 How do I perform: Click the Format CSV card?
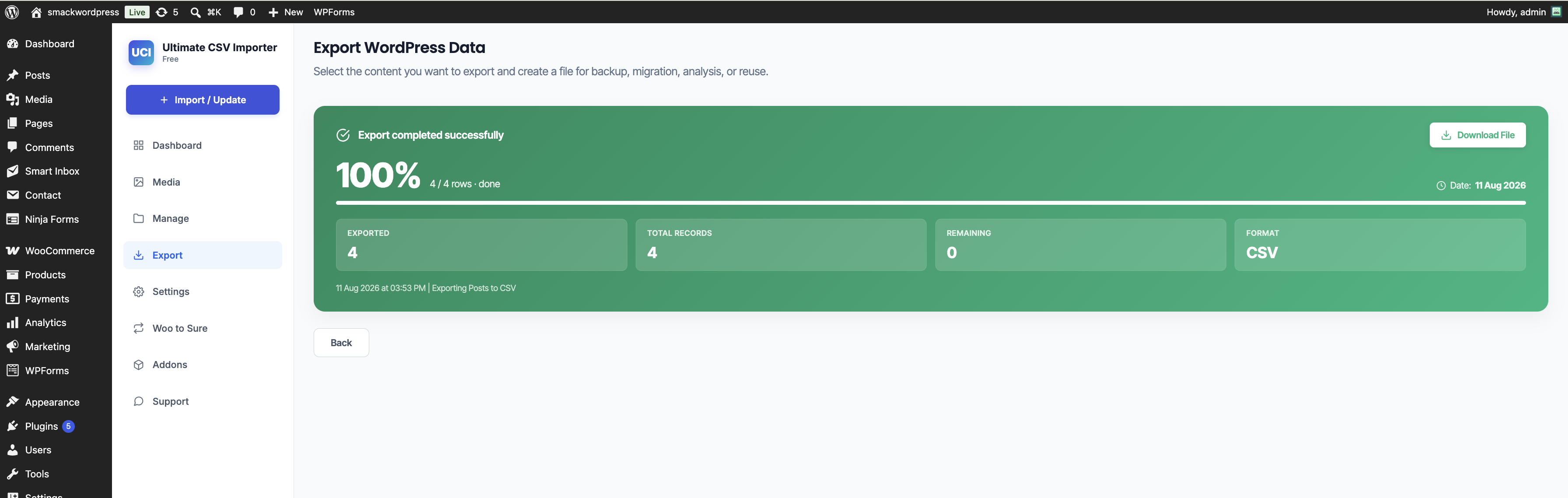click(x=1380, y=245)
